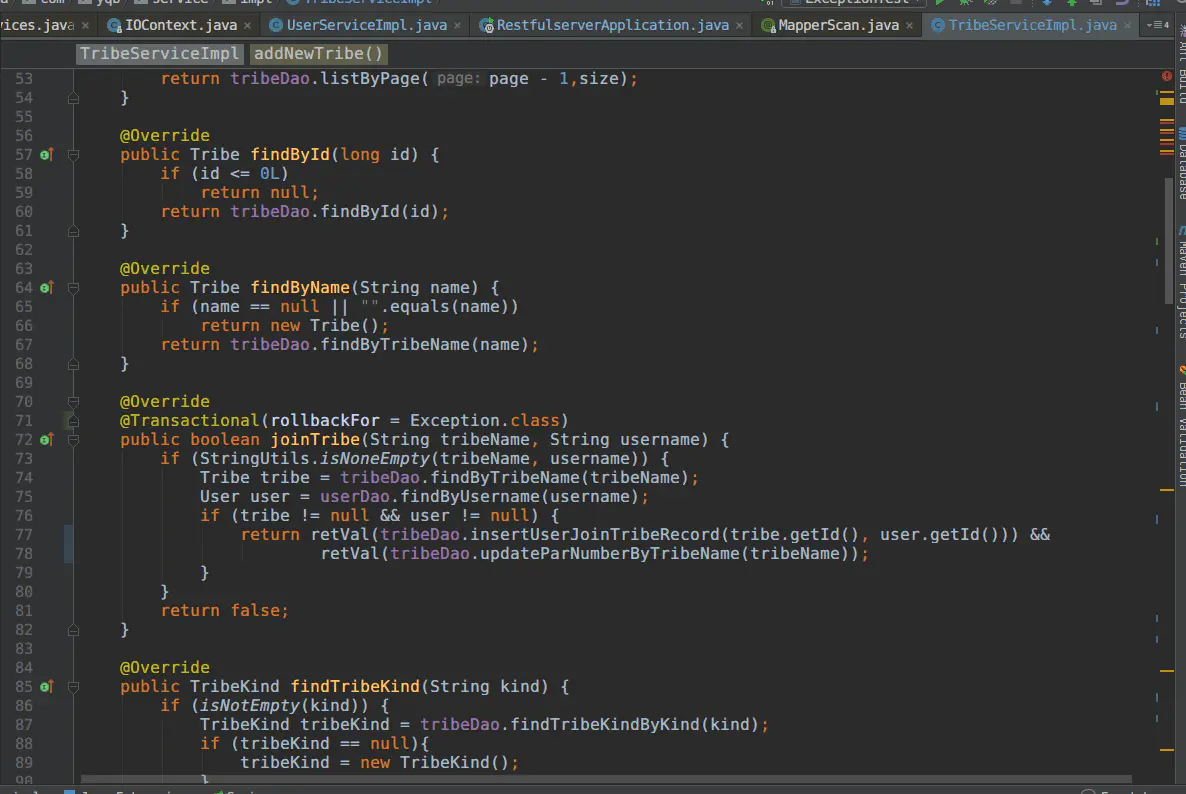Viewport: 1186px width, 794px height.
Task: Click the implements gutter icon beside findById
Action: 46,155
